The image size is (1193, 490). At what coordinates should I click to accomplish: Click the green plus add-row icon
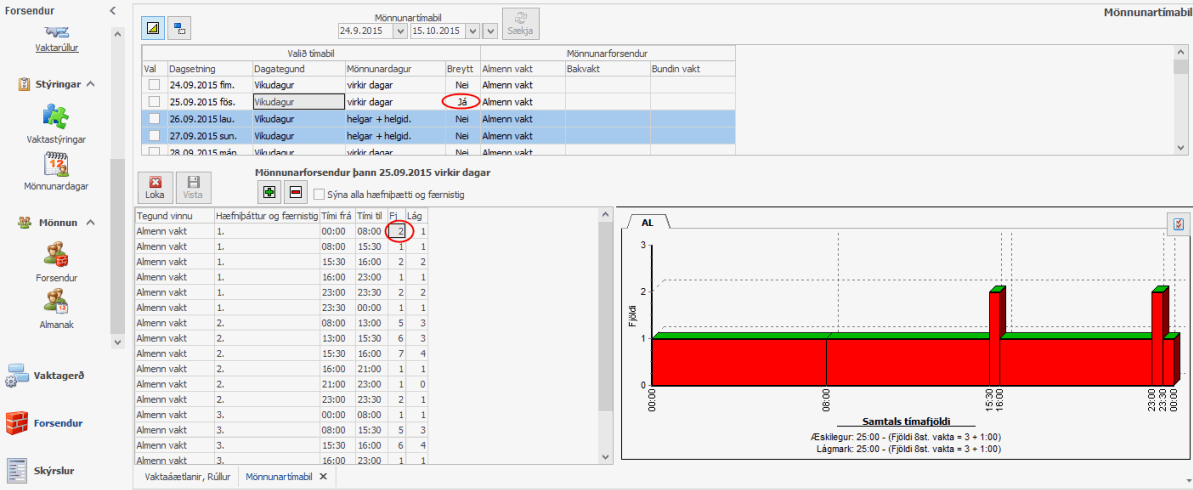coord(270,192)
